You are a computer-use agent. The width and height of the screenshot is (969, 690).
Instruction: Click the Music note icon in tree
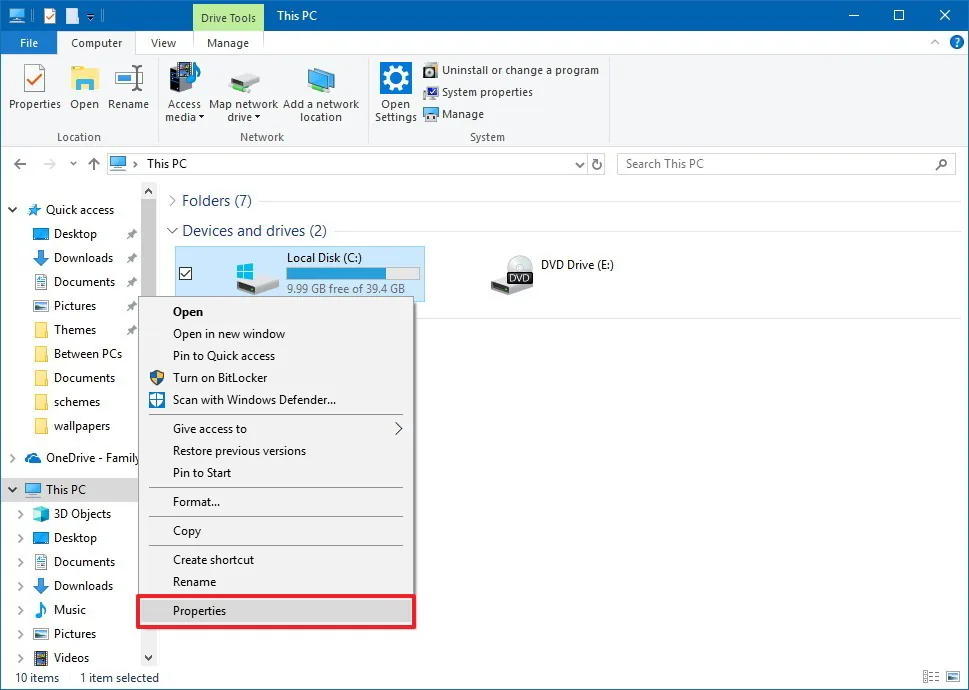(41, 610)
